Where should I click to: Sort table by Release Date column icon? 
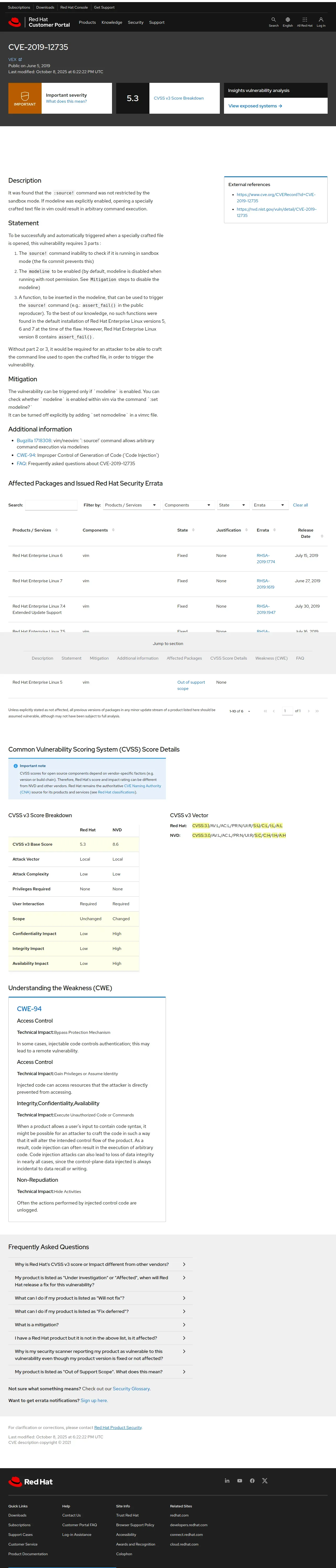tap(322, 536)
